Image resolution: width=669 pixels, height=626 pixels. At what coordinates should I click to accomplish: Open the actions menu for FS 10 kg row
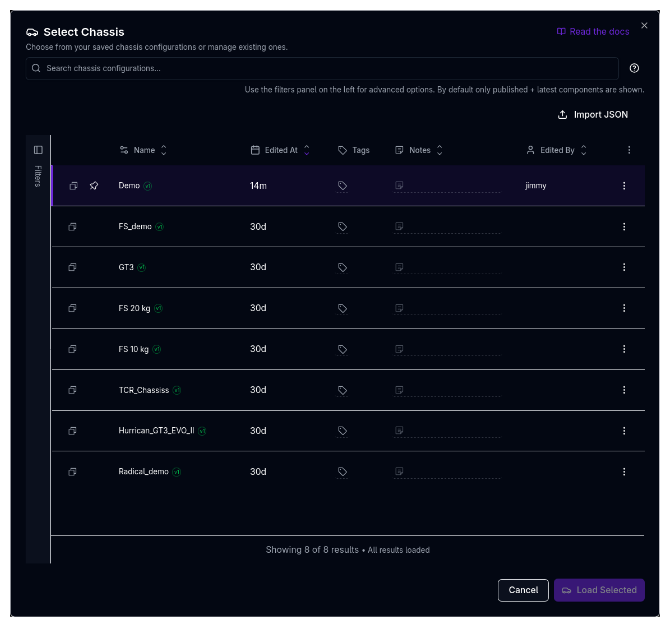point(624,349)
